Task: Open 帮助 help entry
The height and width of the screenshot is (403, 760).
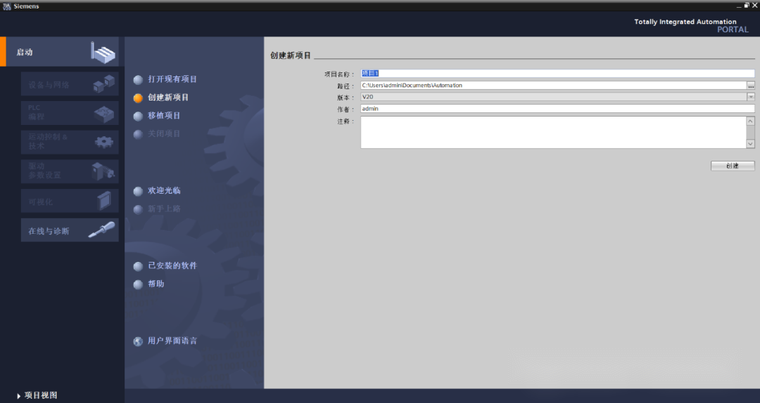Action: [156, 284]
